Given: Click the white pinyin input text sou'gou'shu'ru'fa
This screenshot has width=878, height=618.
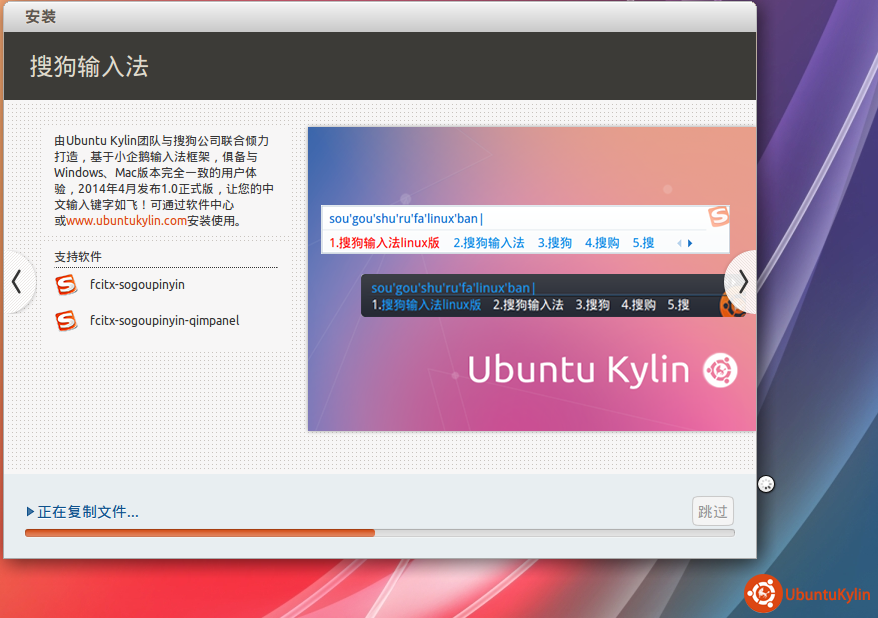Looking at the screenshot, I should 406,218.
